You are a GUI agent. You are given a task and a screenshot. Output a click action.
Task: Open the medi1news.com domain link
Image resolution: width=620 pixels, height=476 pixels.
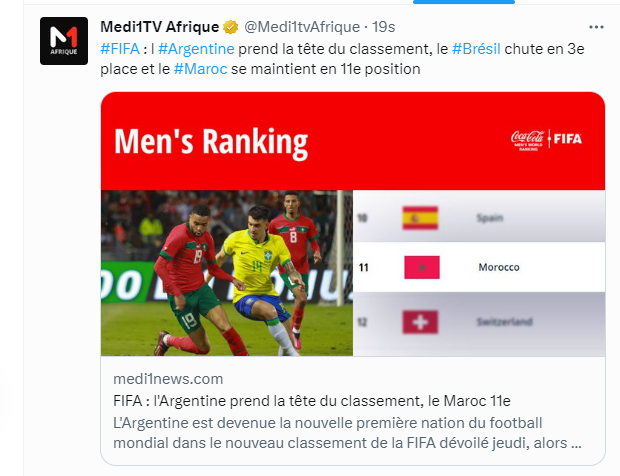(x=168, y=379)
